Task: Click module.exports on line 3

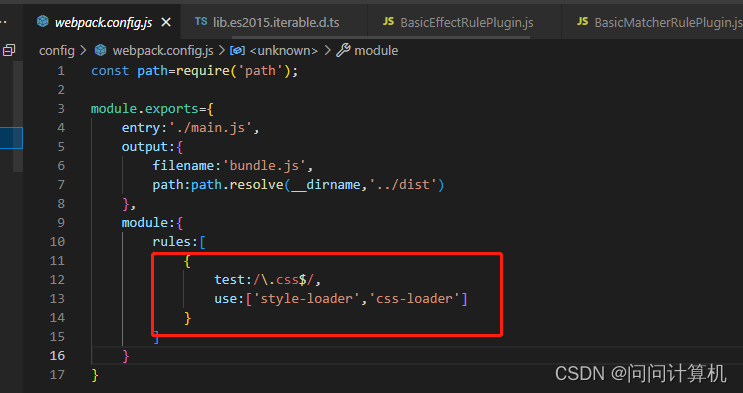Action: 145,109
